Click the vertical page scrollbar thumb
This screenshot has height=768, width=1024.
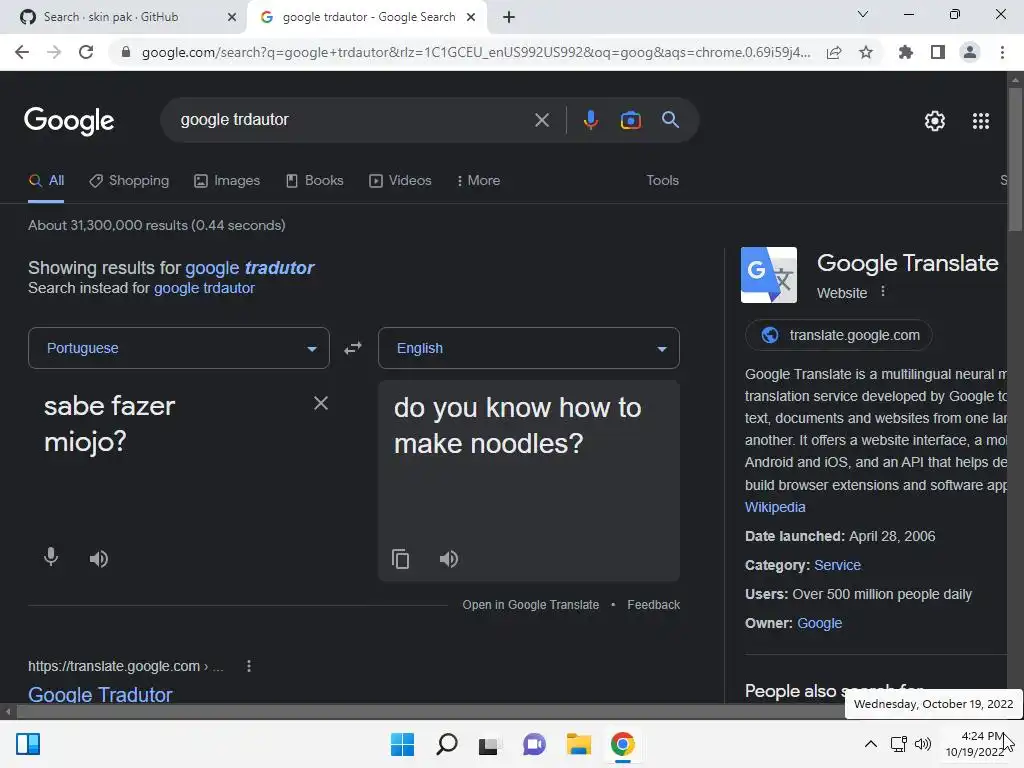click(1015, 159)
